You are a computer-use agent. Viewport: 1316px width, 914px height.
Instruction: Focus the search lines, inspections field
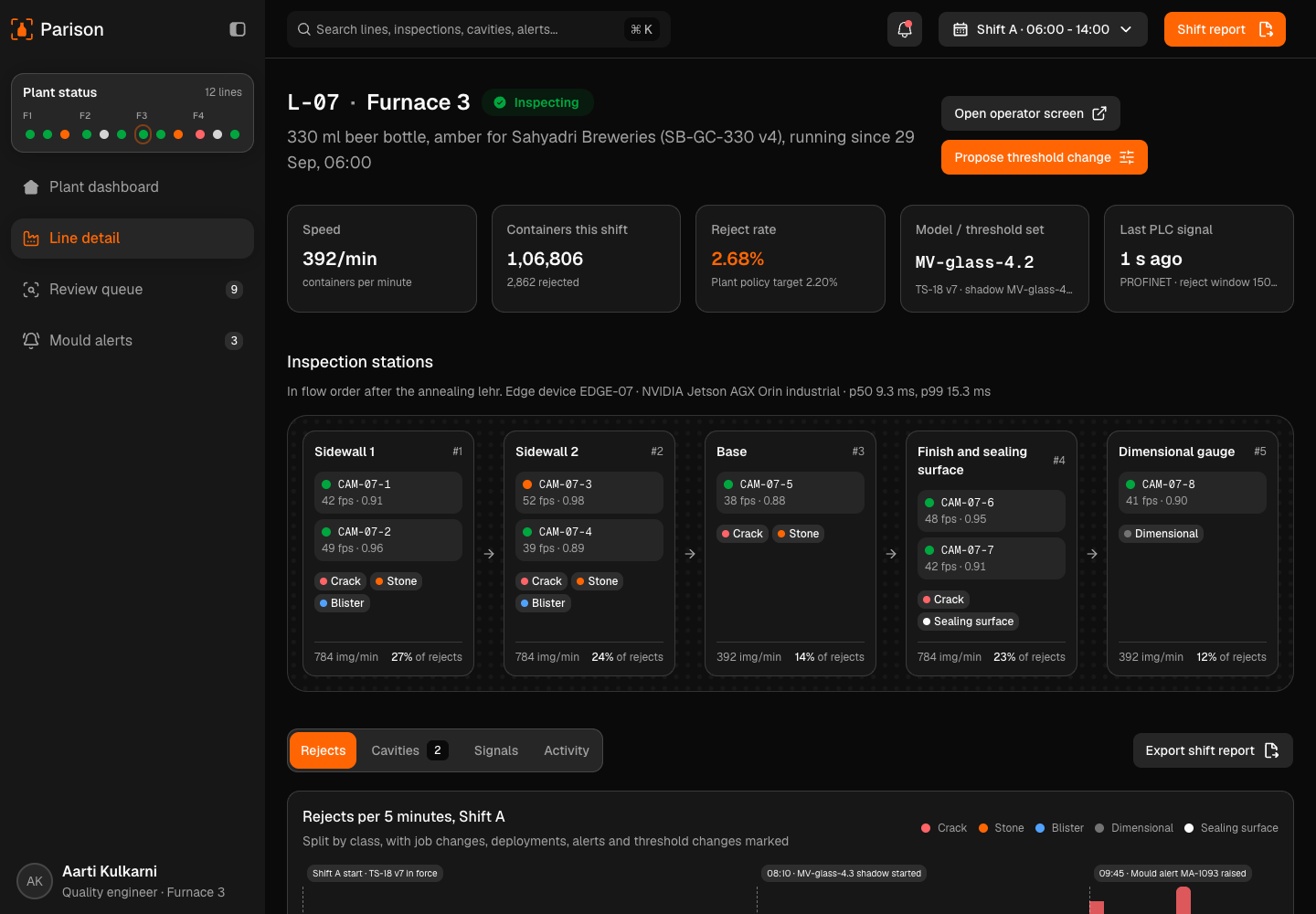479,29
